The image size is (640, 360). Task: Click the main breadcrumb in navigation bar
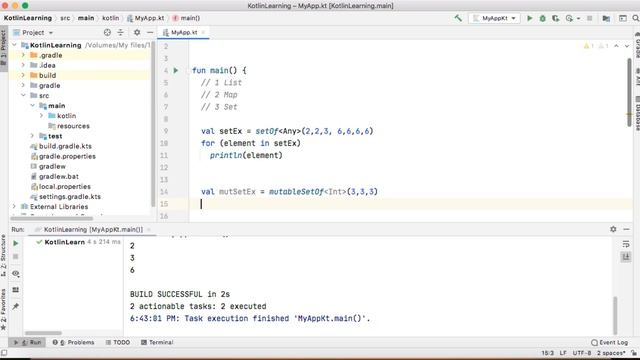[86, 18]
